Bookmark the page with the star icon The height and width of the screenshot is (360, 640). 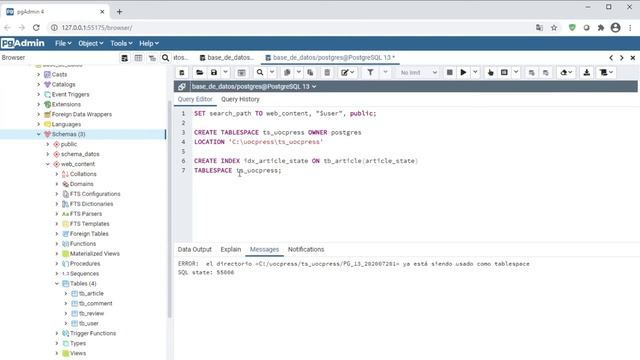(554, 28)
